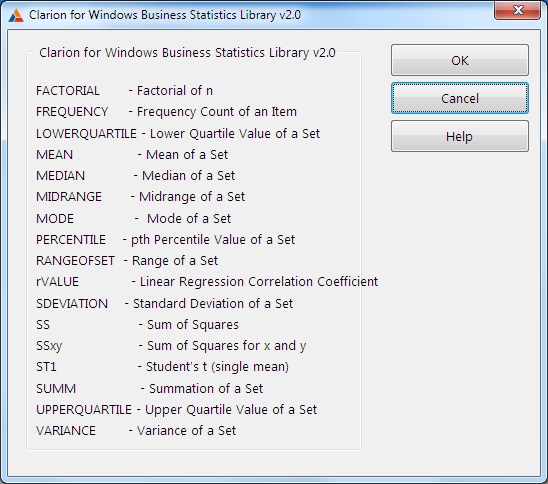548x484 pixels.
Task: Click the UPPERQUARTILE entry
Action: click(176, 410)
